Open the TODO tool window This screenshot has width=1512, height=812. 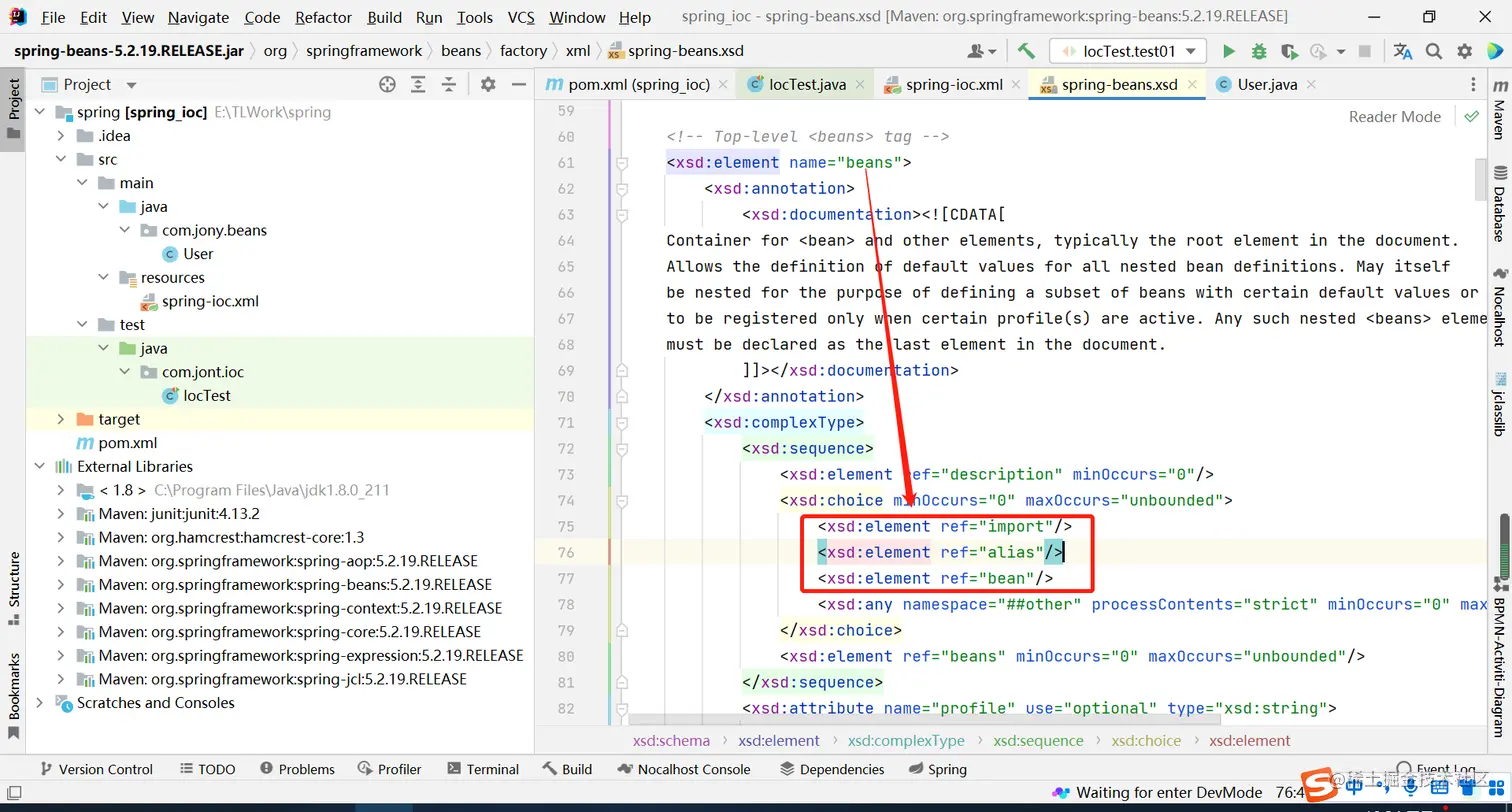point(208,769)
